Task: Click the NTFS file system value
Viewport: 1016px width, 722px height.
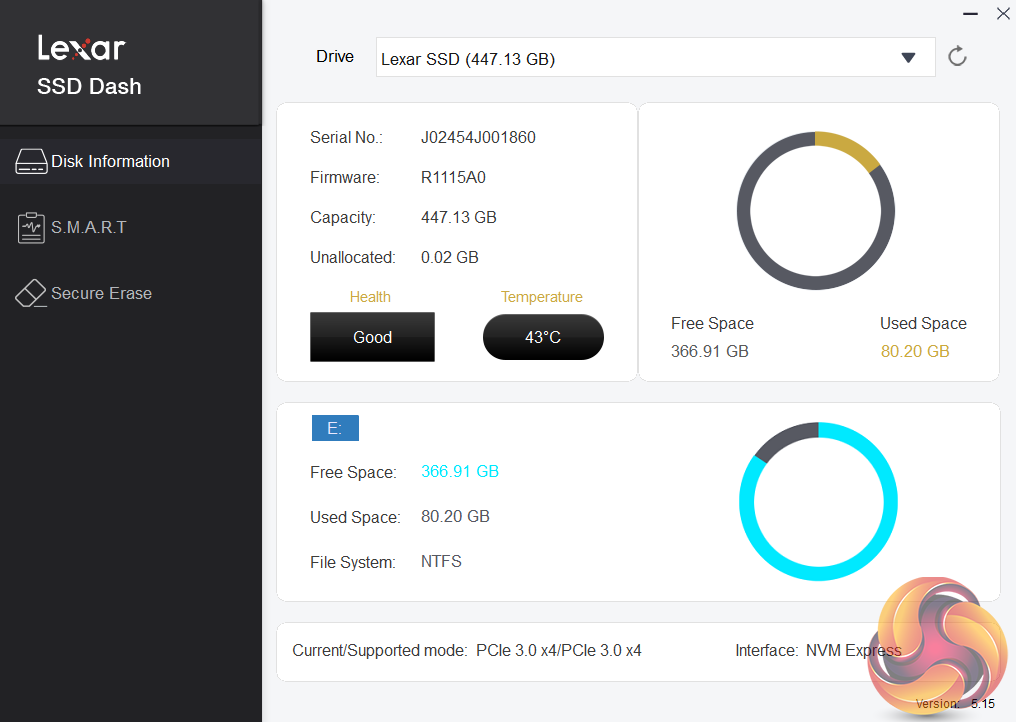Action: 441,561
